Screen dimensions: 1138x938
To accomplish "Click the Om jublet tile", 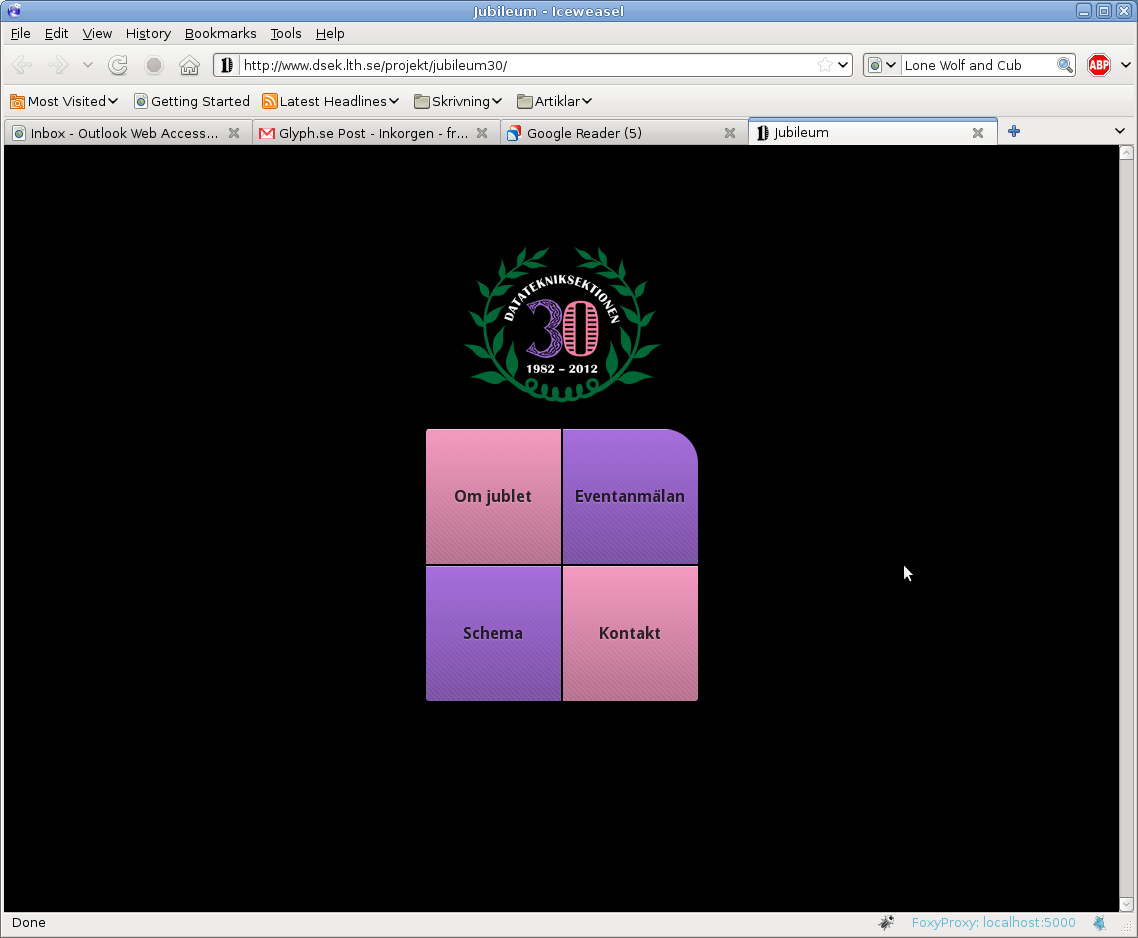I will click(493, 497).
